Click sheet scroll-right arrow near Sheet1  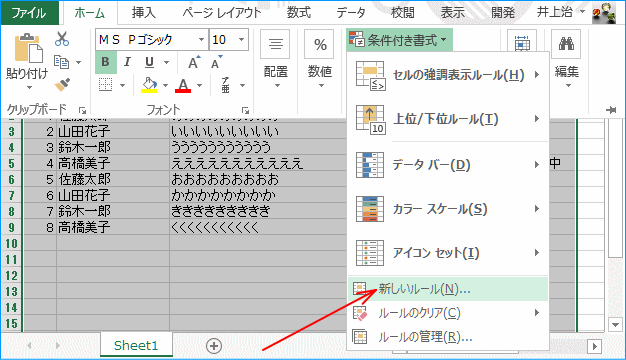58,346
